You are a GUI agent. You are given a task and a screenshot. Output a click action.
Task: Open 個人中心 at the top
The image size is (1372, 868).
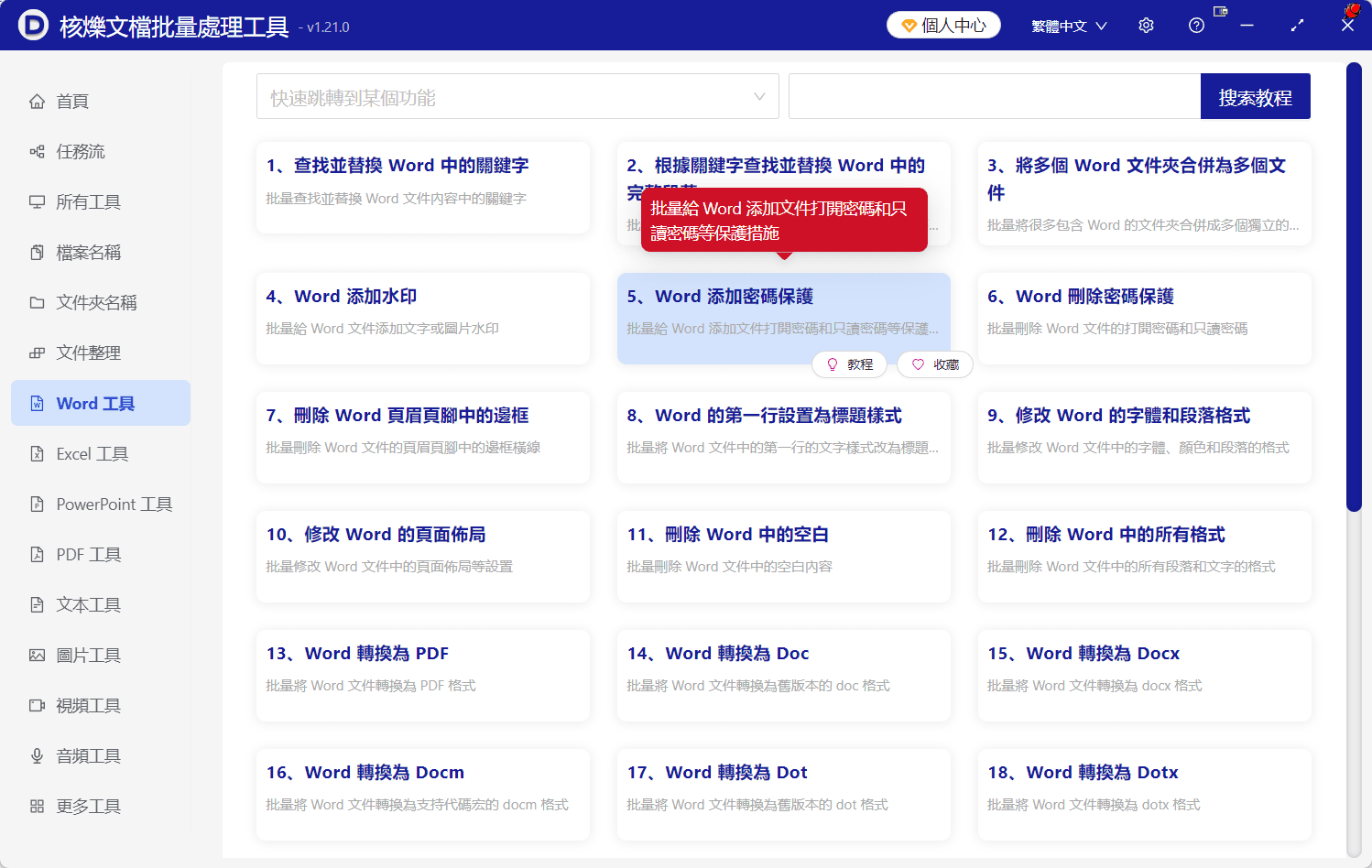click(x=942, y=25)
